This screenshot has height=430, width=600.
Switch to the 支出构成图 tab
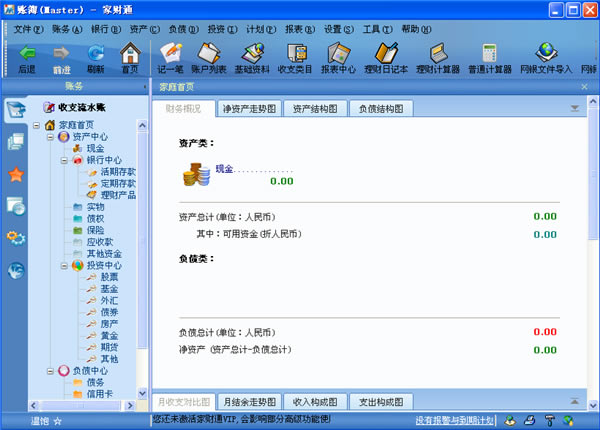(381, 402)
